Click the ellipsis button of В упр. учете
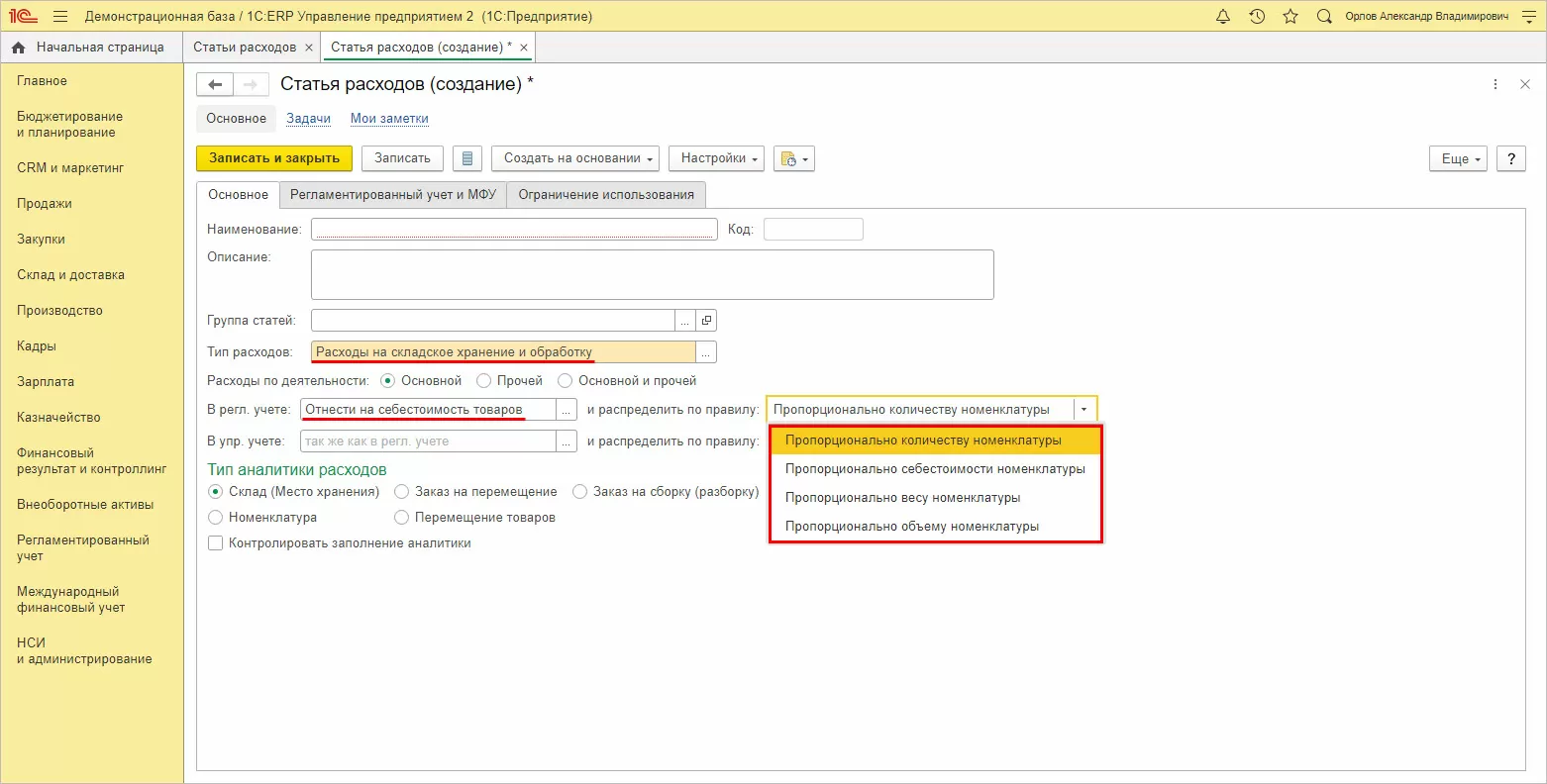1547x784 pixels. point(567,441)
